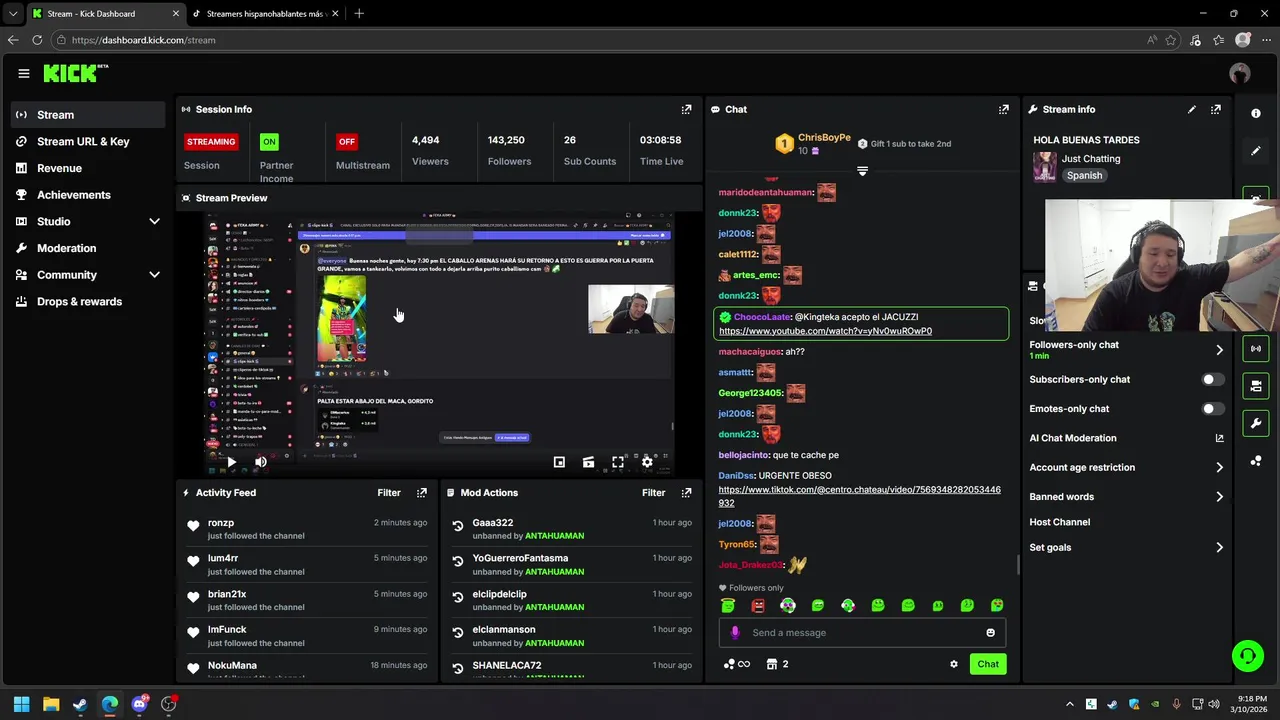Pop out the Mod Actions panel
This screenshot has height=720, width=1280.
tap(686, 492)
